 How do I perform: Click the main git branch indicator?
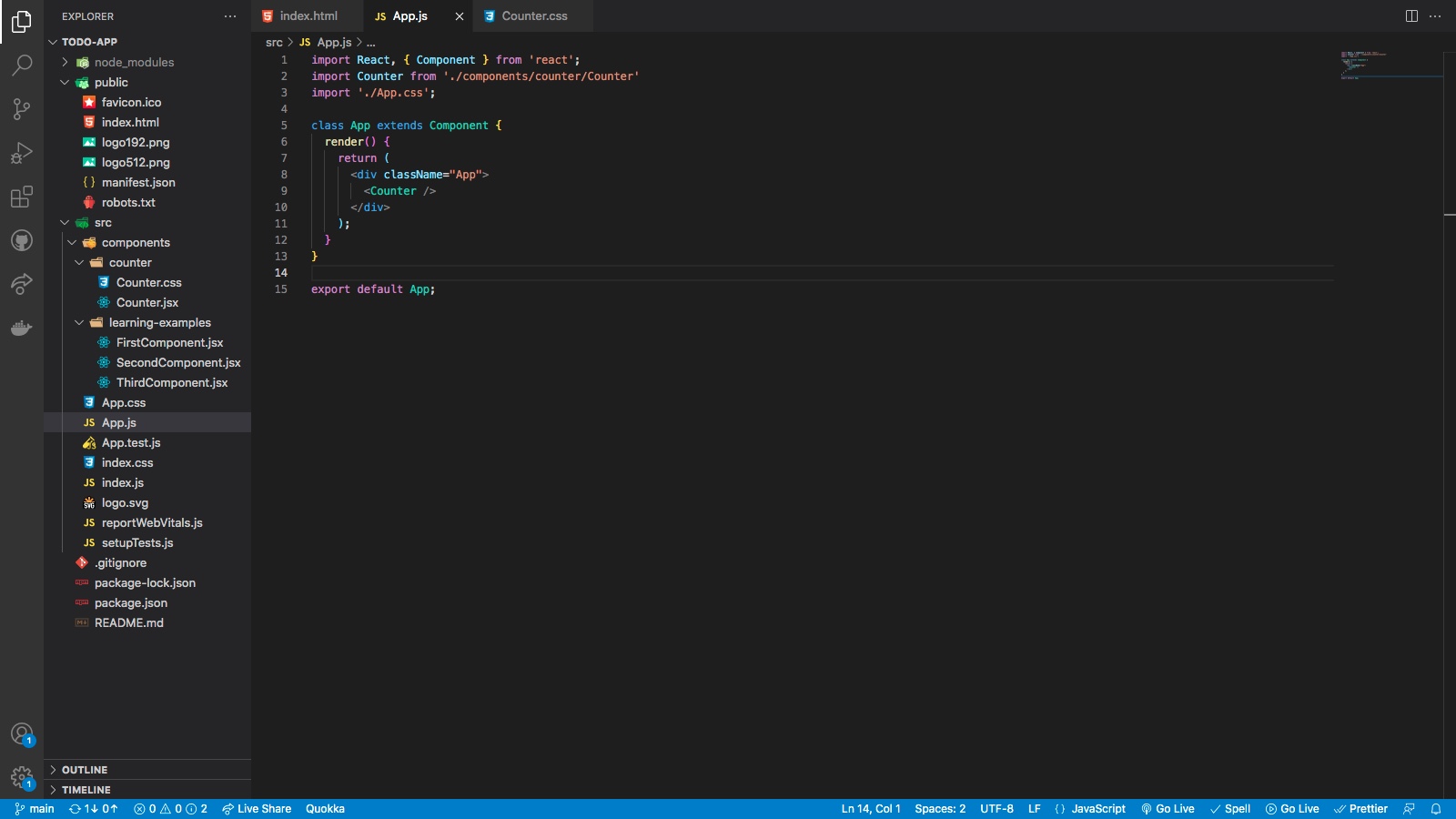pyautogui.click(x=35, y=809)
